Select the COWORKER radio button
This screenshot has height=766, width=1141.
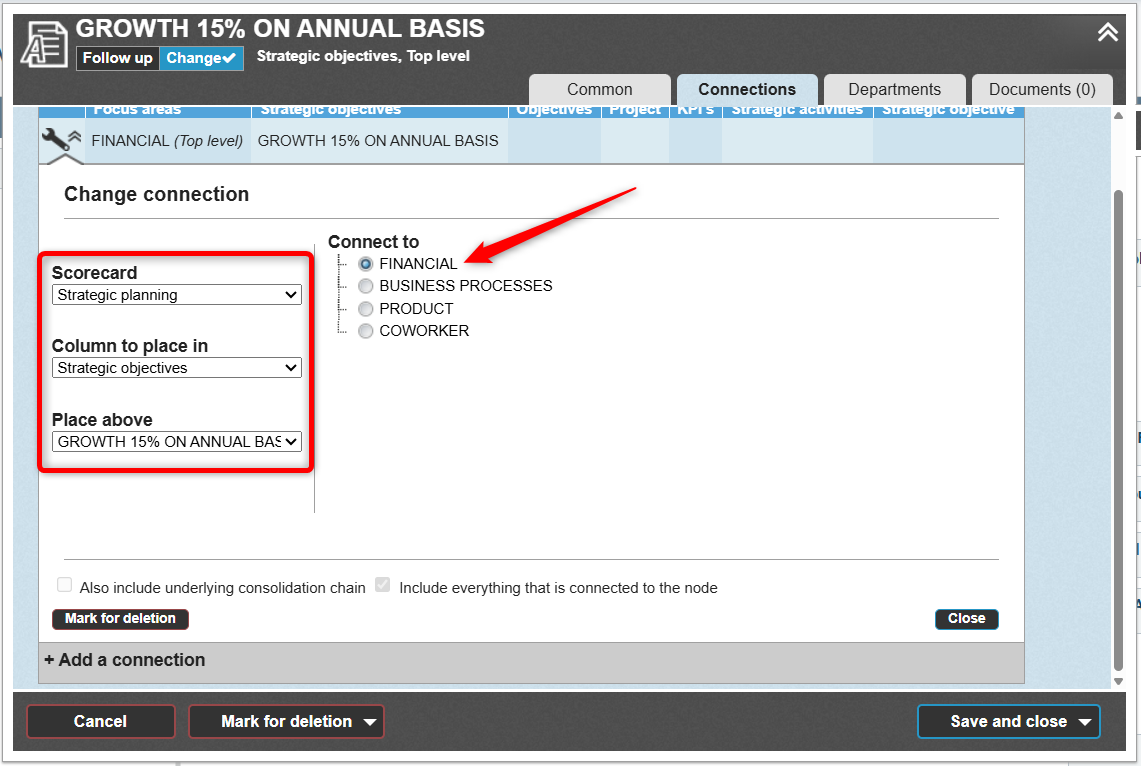click(366, 331)
